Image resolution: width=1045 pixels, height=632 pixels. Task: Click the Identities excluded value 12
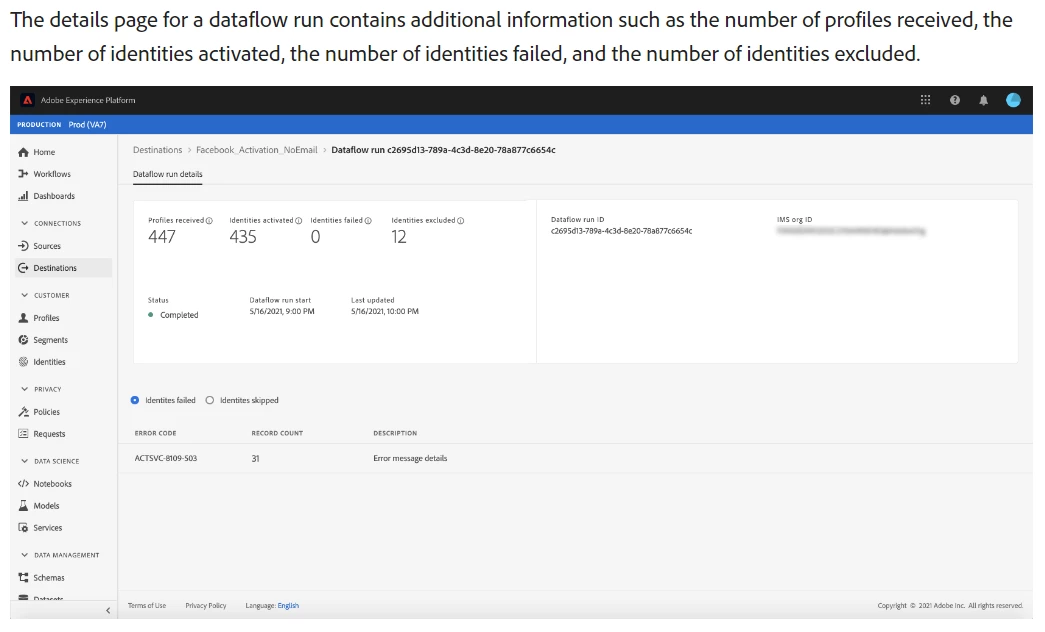(x=399, y=237)
